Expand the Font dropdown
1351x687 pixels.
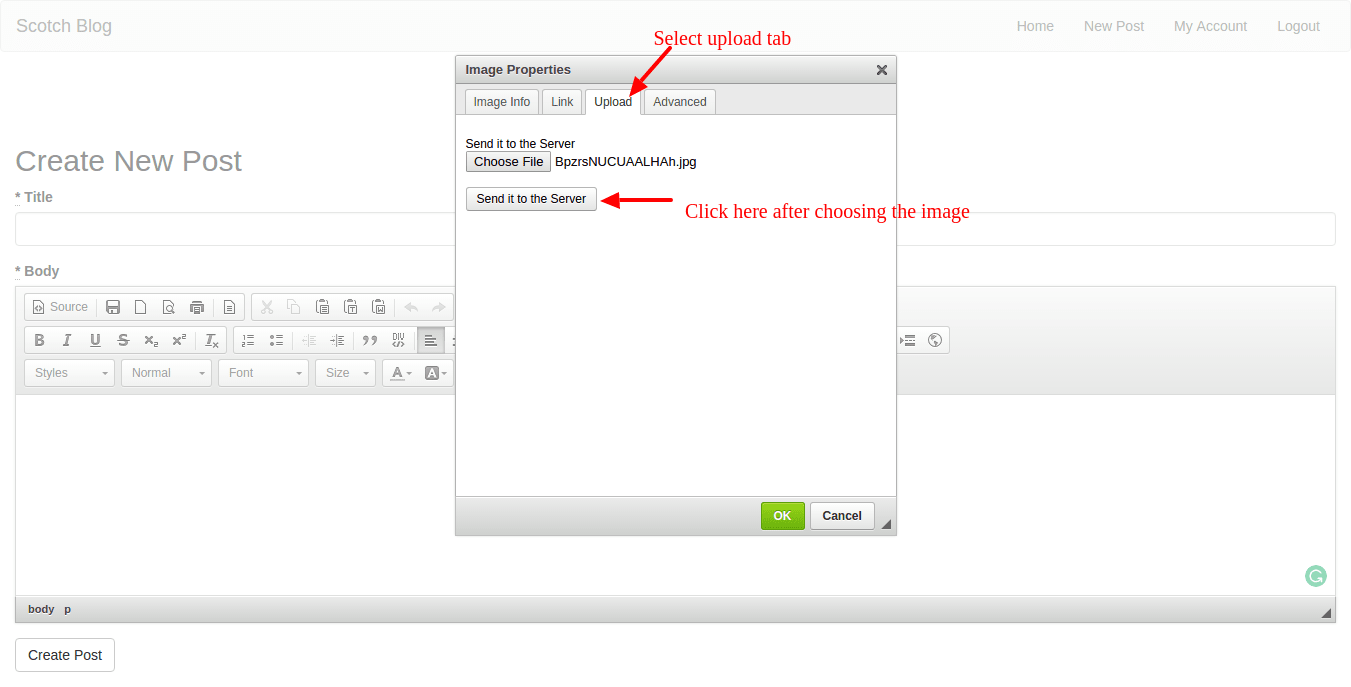point(264,373)
